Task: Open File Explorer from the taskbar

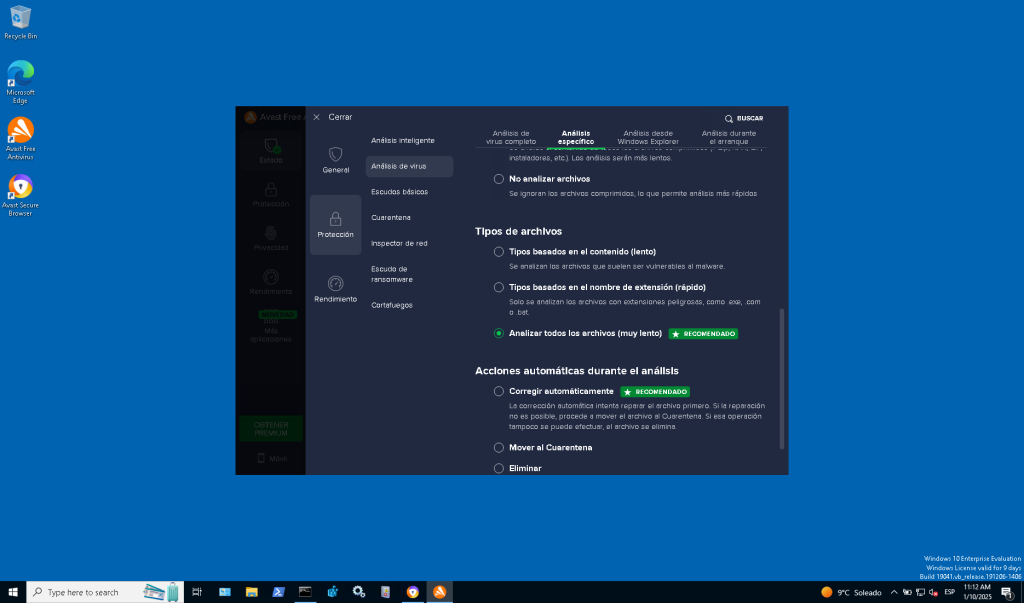Action: coord(251,592)
